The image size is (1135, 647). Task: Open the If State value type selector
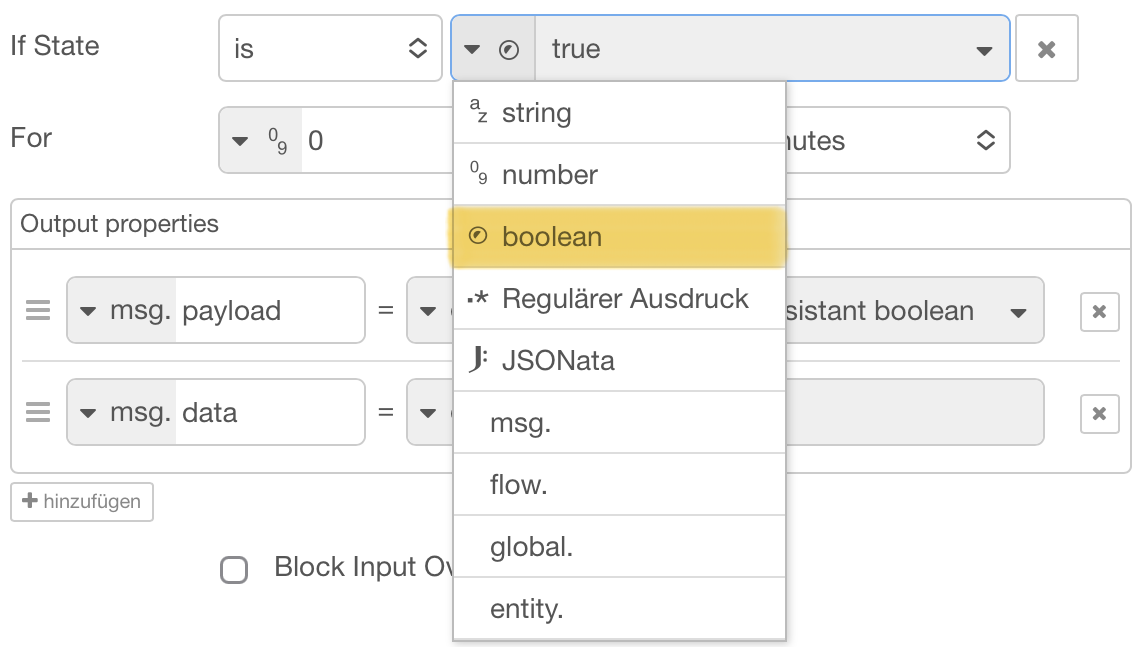(494, 49)
